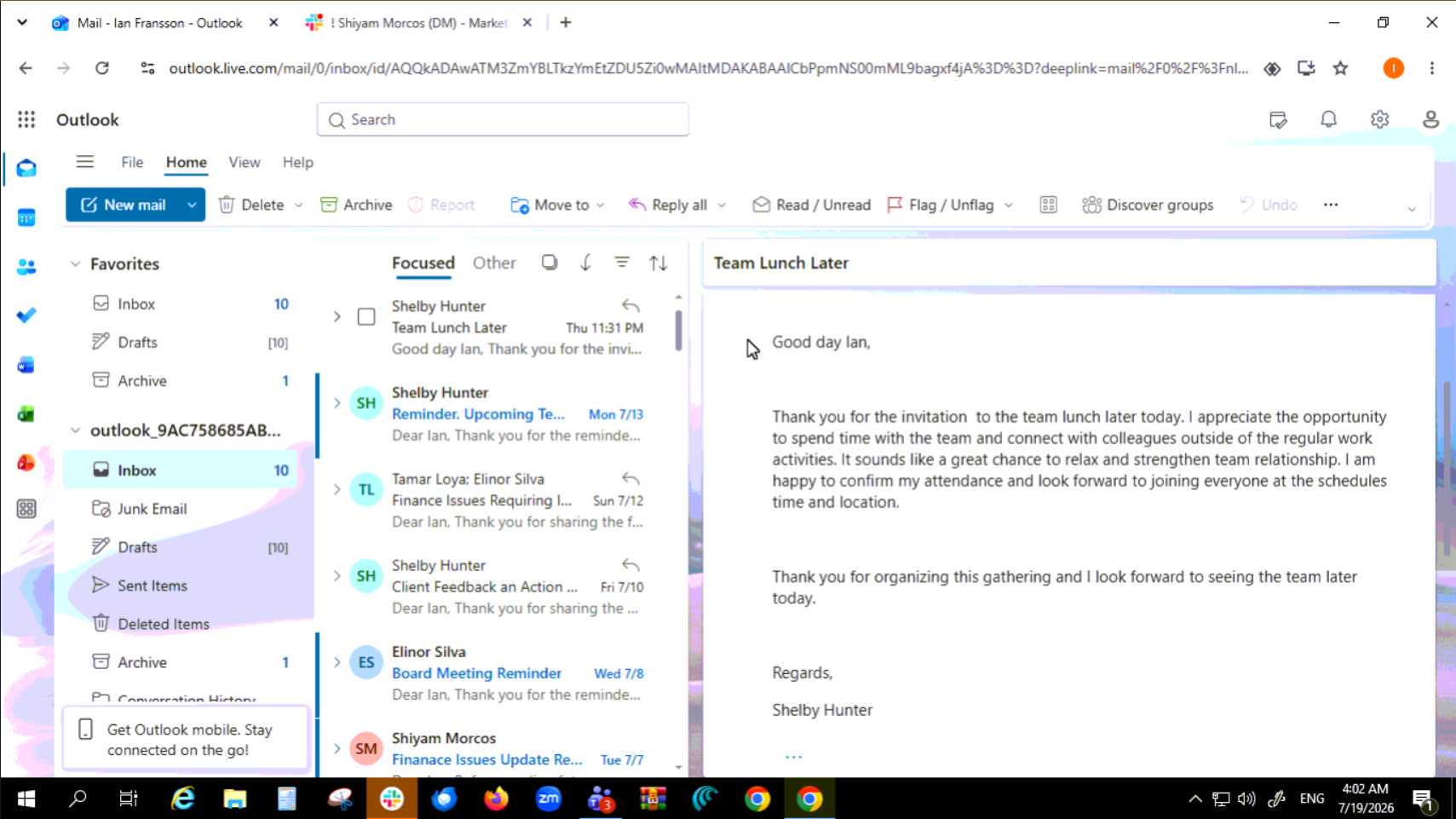Open the Flag / Unflag dropdown arrow
Image resolution: width=1456 pixels, height=819 pixels.
coord(1009,205)
